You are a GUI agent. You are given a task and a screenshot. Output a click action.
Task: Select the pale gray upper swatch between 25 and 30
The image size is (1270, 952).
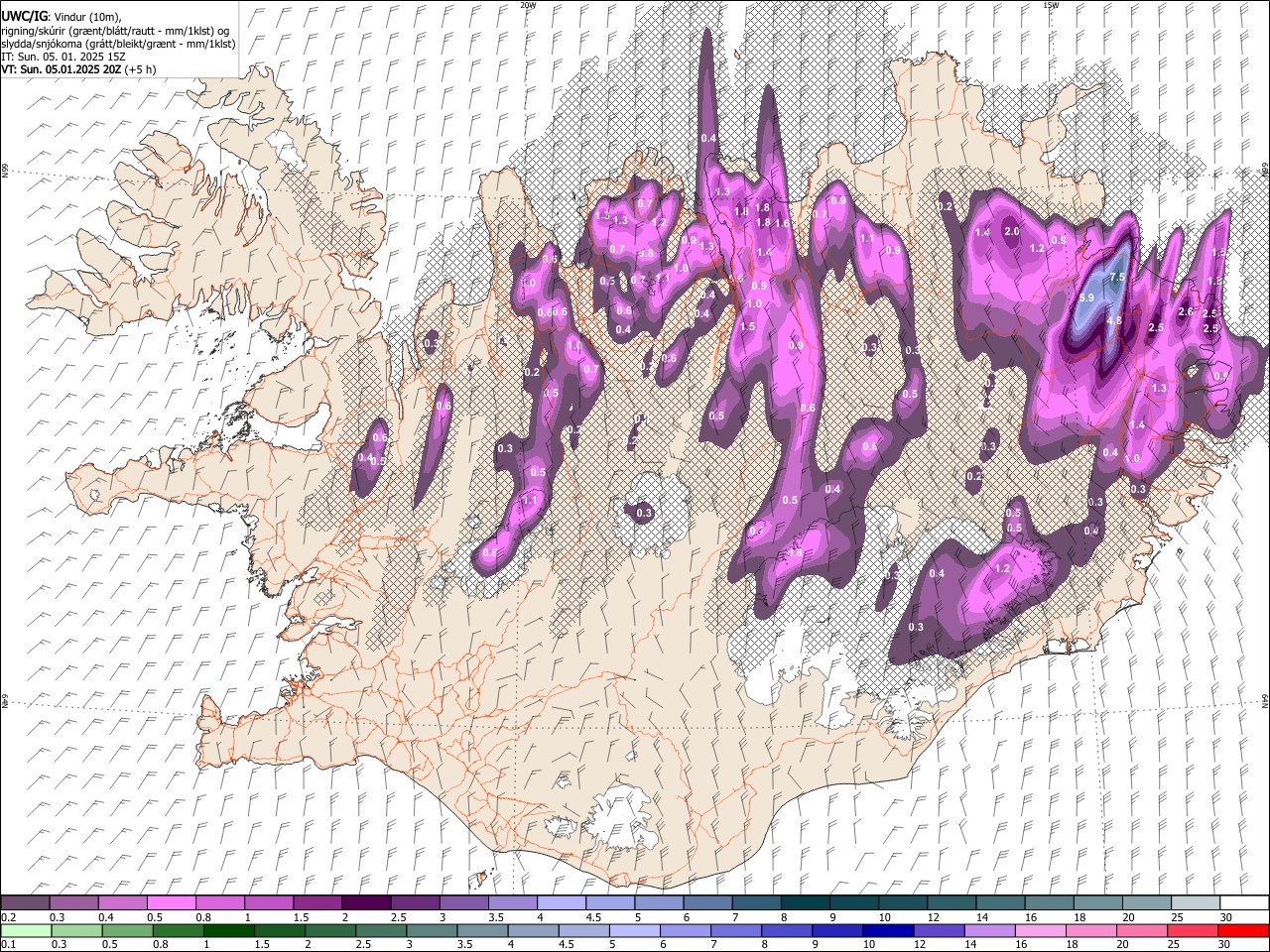1195,902
